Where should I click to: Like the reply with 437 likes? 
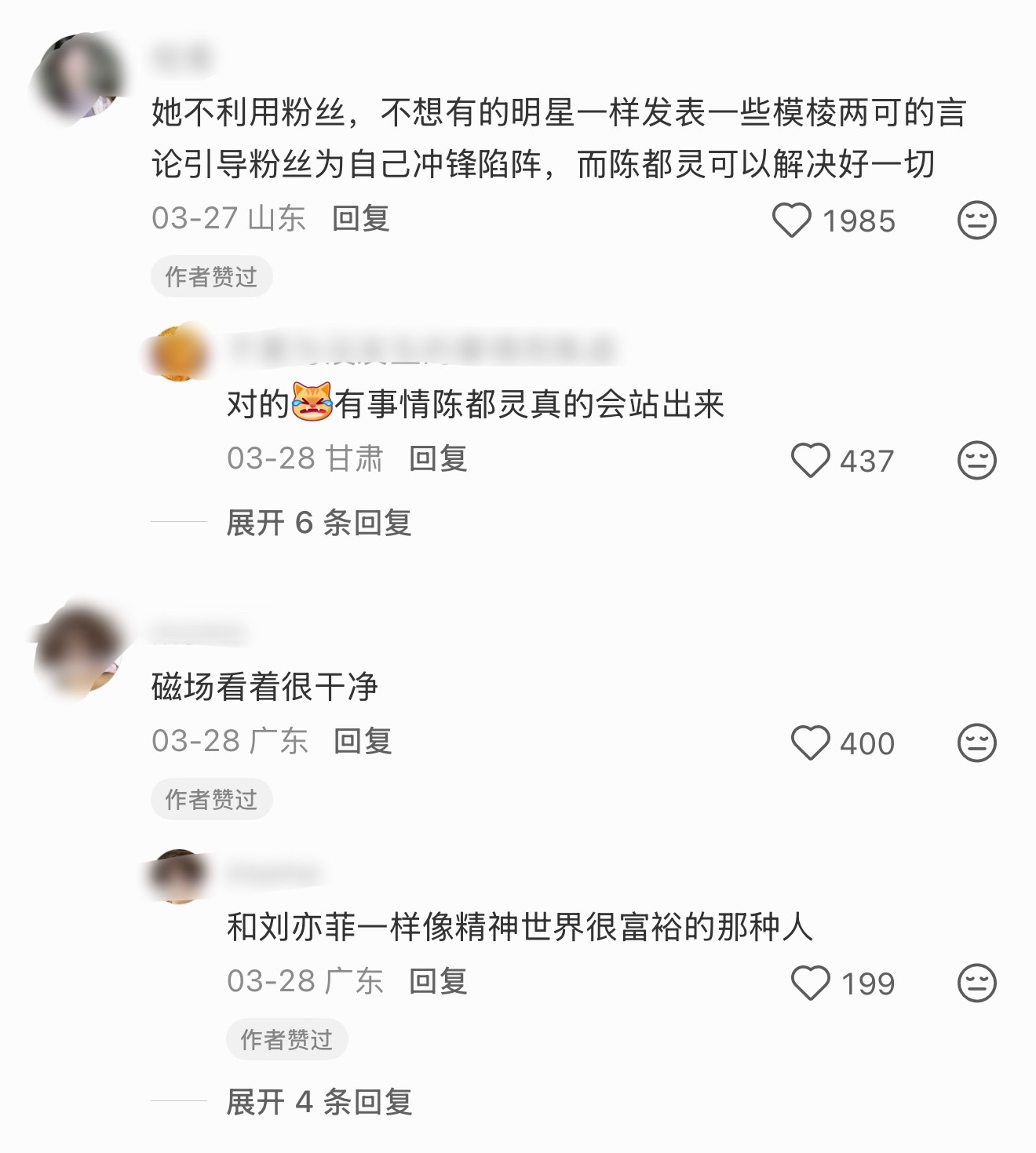point(810,460)
